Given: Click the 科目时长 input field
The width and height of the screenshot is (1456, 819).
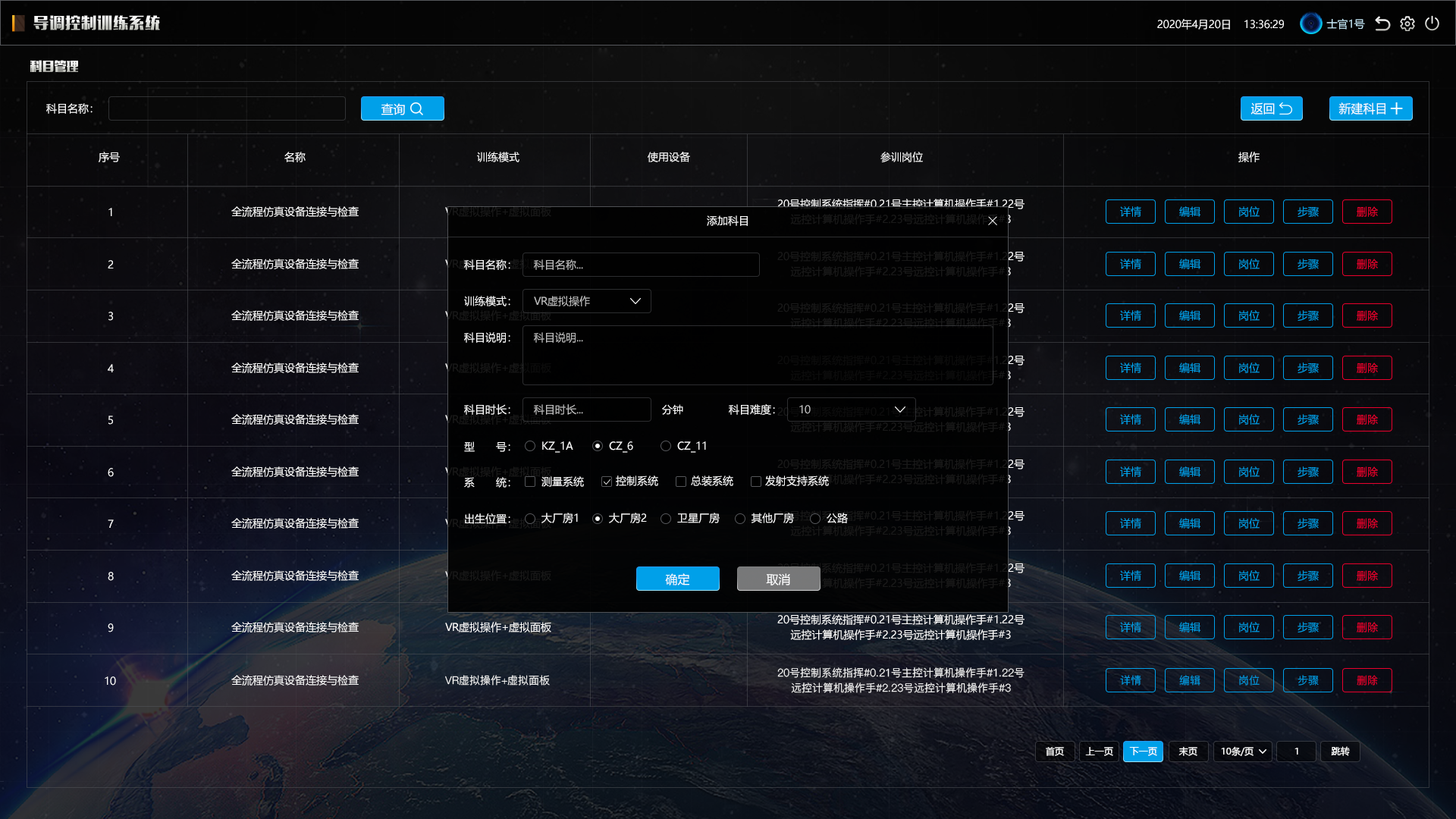Looking at the screenshot, I should 586,409.
